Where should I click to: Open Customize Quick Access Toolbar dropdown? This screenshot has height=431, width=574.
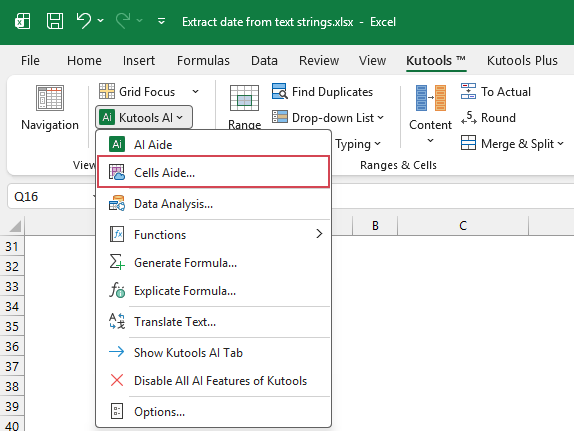161,21
